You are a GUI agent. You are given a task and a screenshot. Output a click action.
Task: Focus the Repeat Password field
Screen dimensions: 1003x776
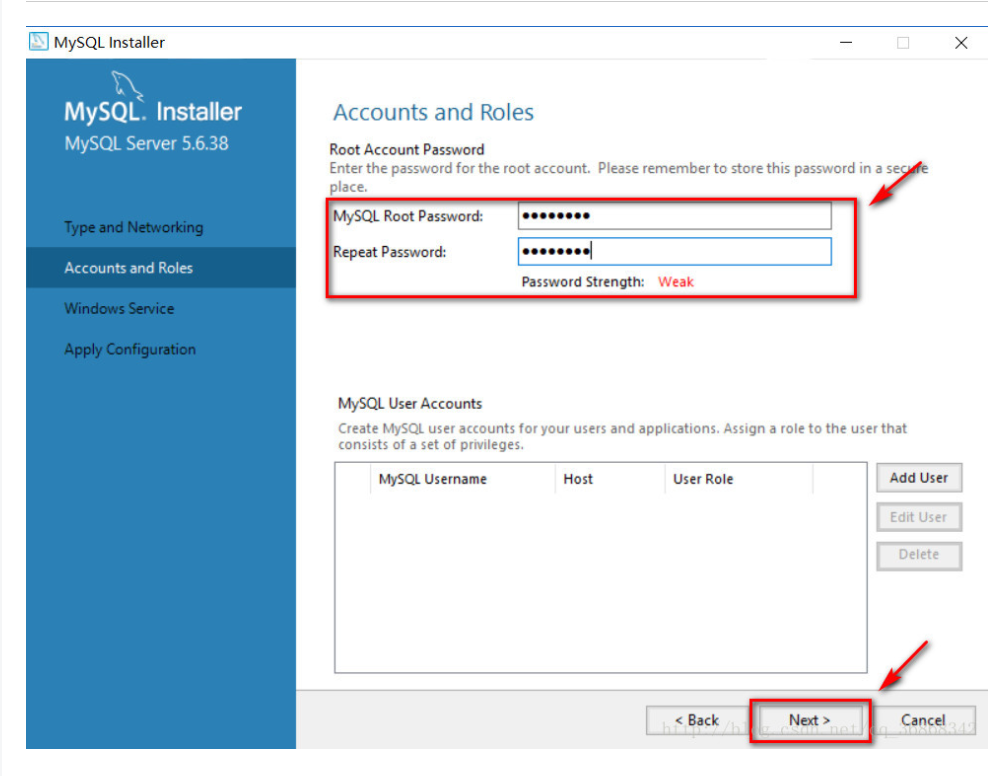(674, 251)
